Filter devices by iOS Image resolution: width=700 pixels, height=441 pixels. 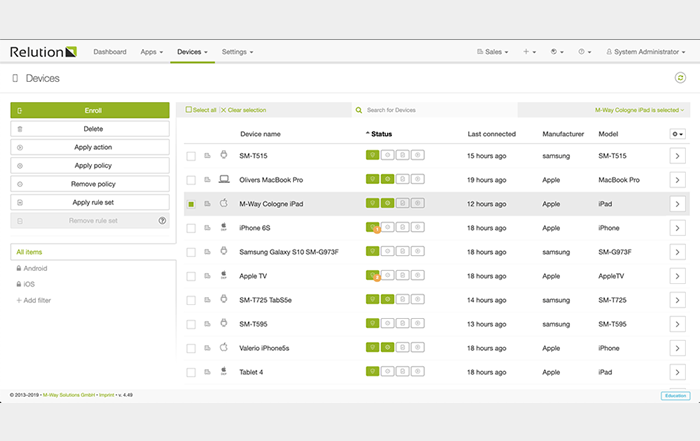point(29,284)
